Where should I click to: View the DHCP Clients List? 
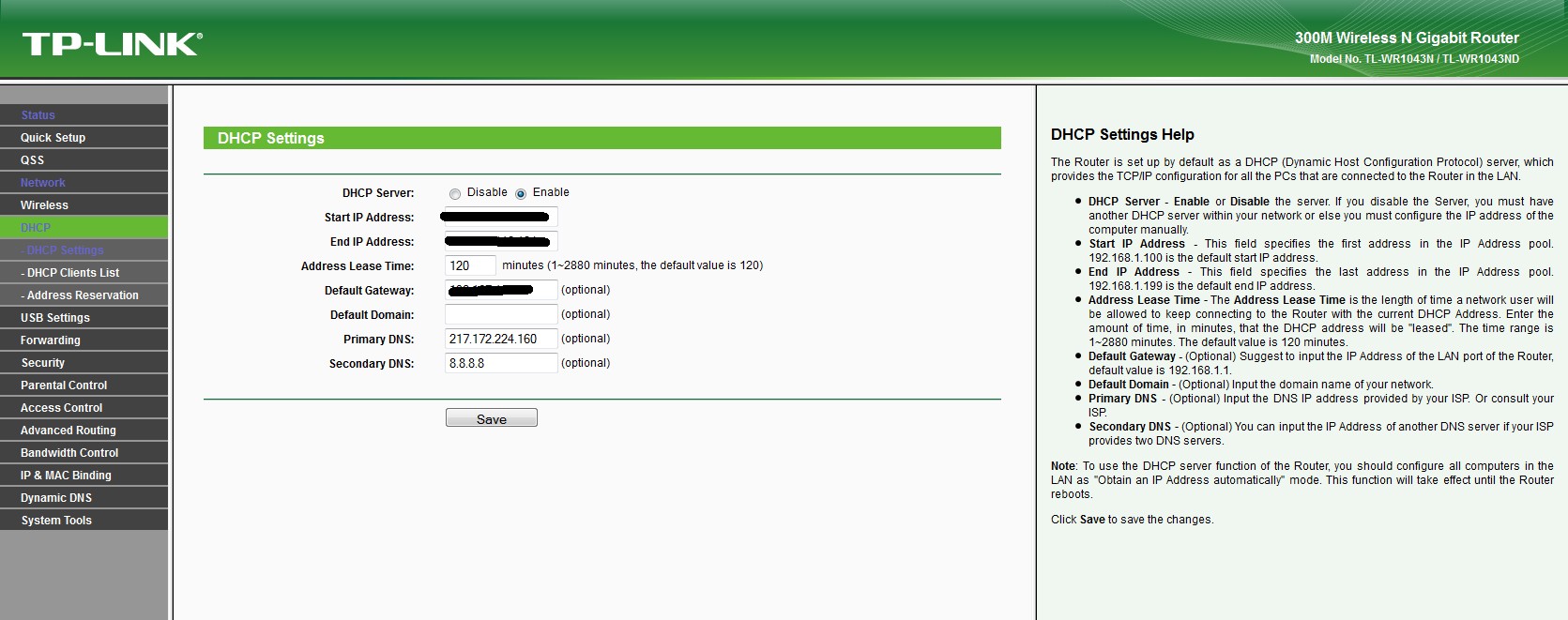[84, 273]
